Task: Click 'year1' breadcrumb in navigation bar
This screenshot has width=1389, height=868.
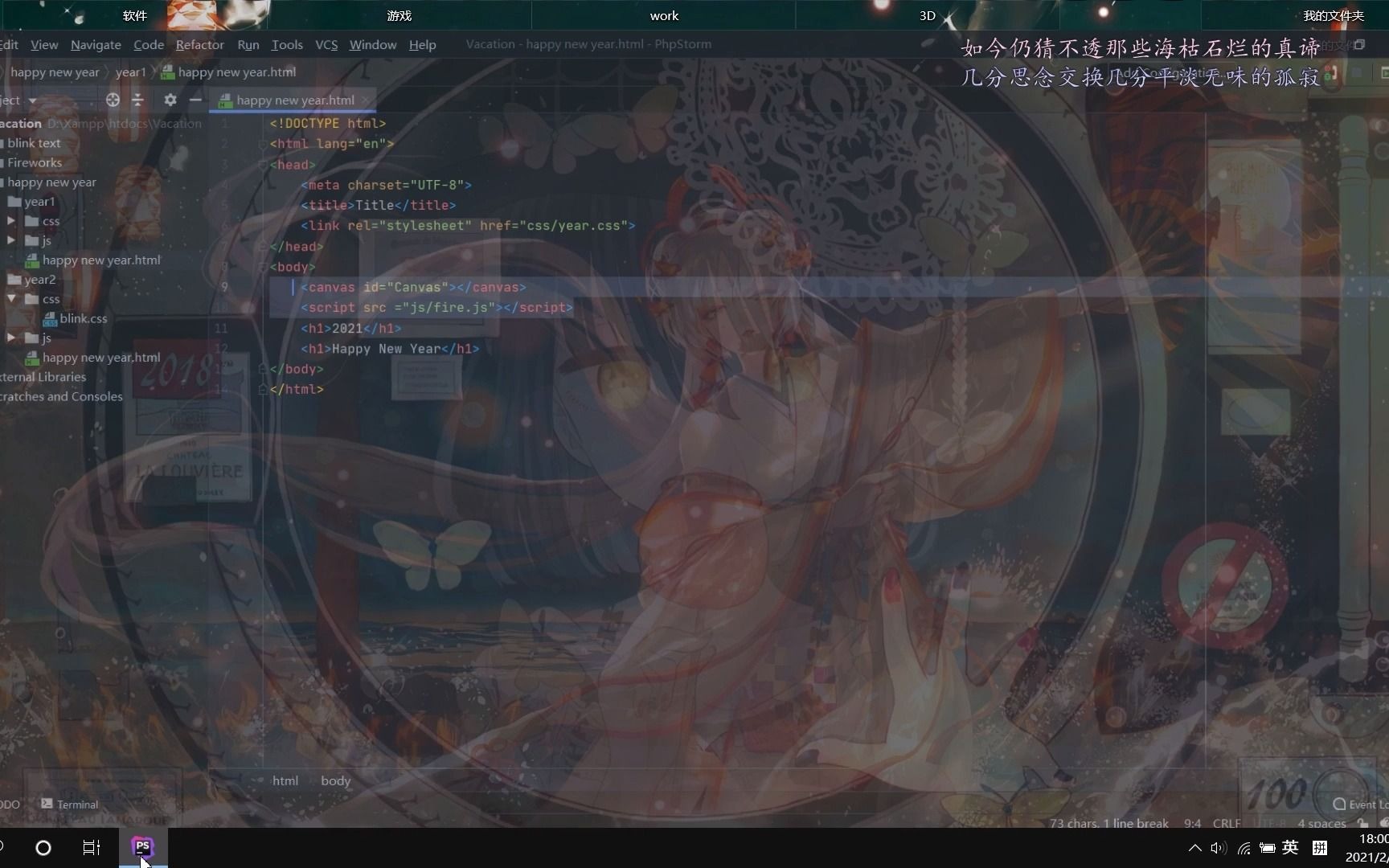Action: [130, 72]
